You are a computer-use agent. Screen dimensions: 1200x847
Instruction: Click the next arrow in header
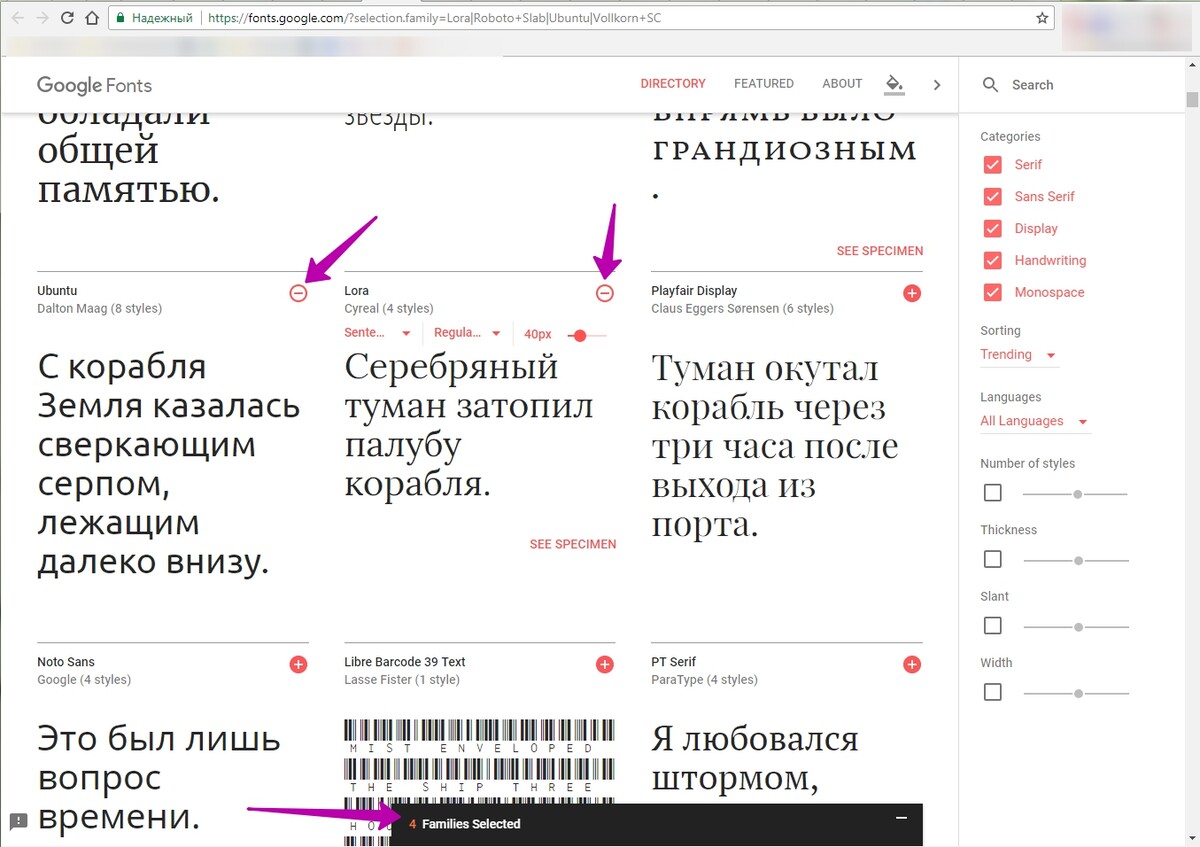937,85
